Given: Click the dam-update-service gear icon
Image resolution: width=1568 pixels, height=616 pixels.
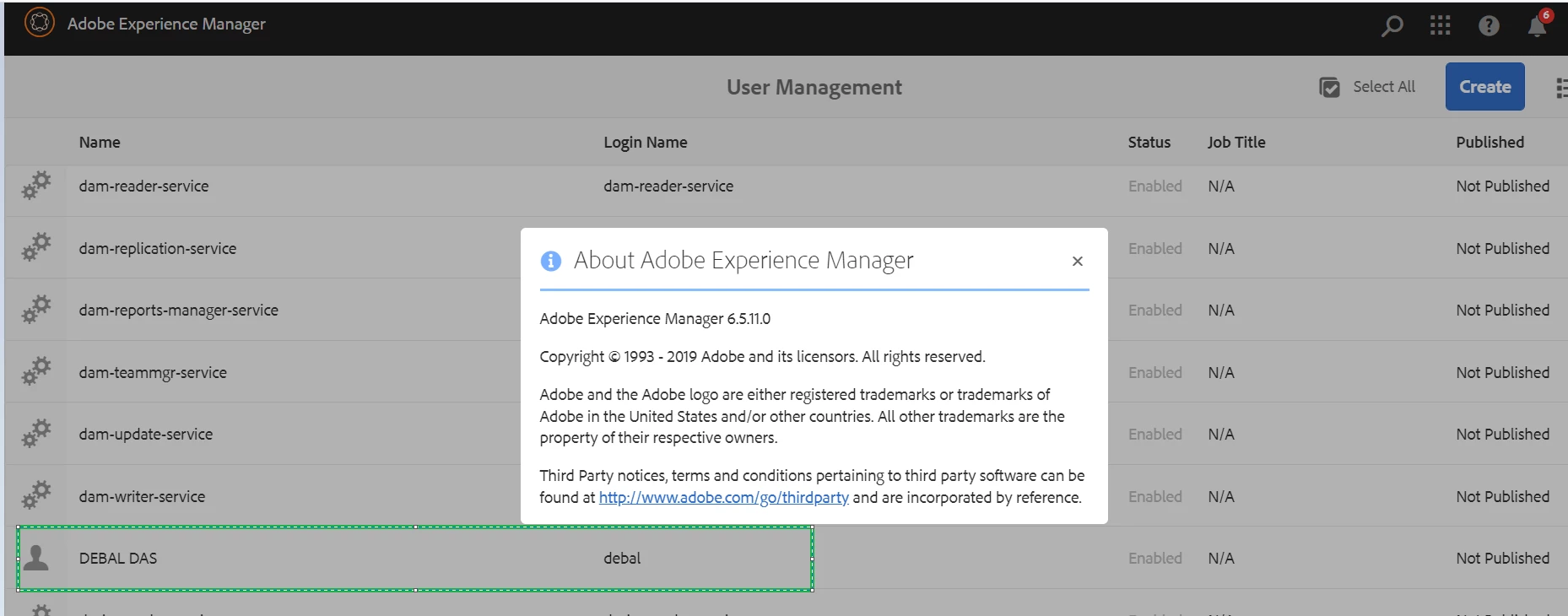Looking at the screenshot, I should tap(36, 434).
